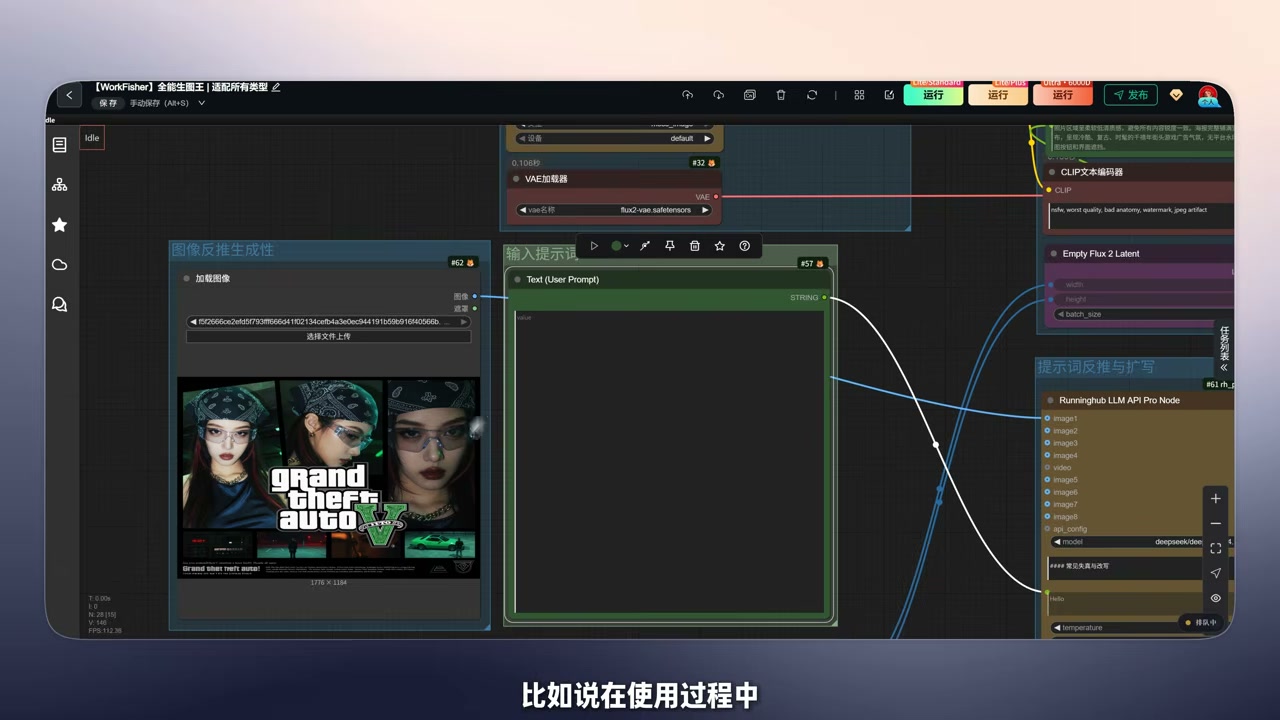
Task: Delete the workflow with the top toolbar trash icon
Action: point(781,95)
